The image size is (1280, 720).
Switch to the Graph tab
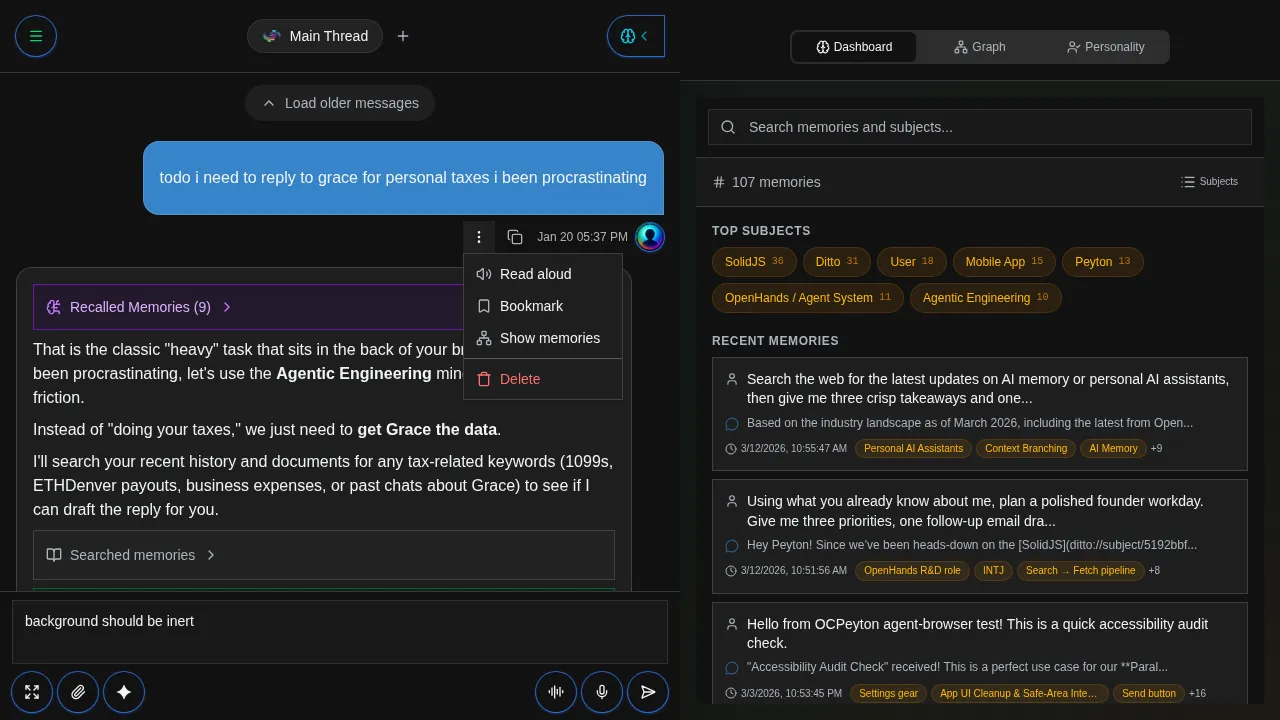pos(979,47)
